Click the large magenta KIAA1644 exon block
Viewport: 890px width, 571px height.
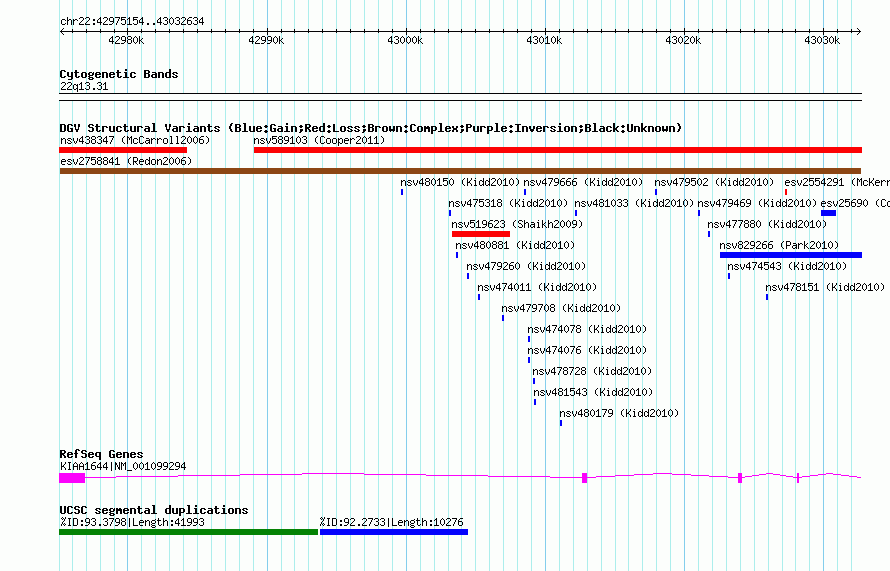tap(72, 478)
